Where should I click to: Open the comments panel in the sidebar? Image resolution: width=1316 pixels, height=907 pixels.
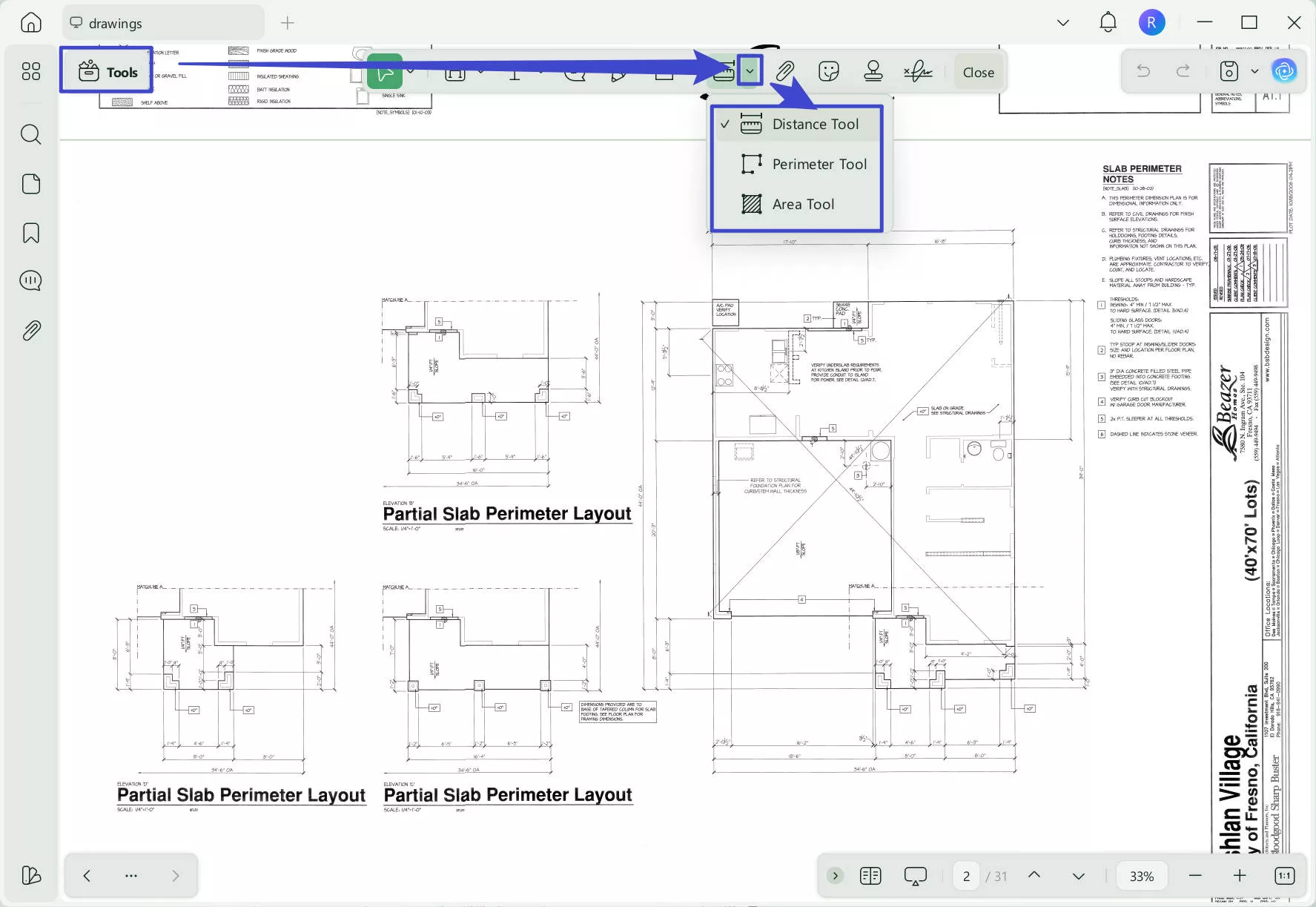(30, 280)
